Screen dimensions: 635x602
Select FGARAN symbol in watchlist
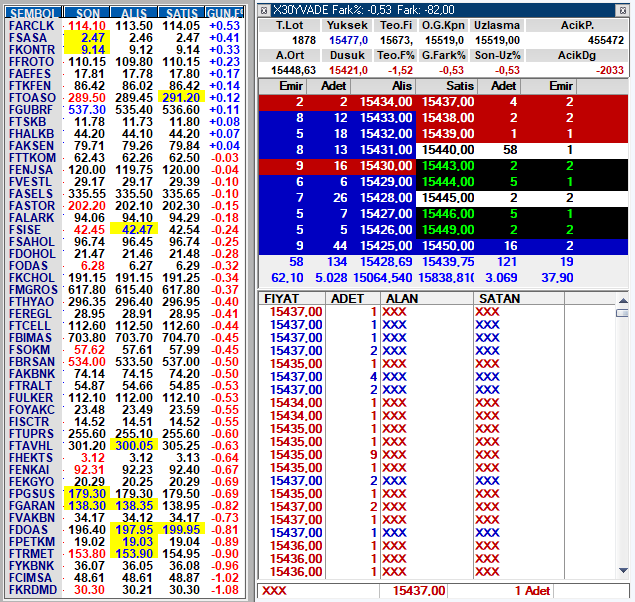32,506
